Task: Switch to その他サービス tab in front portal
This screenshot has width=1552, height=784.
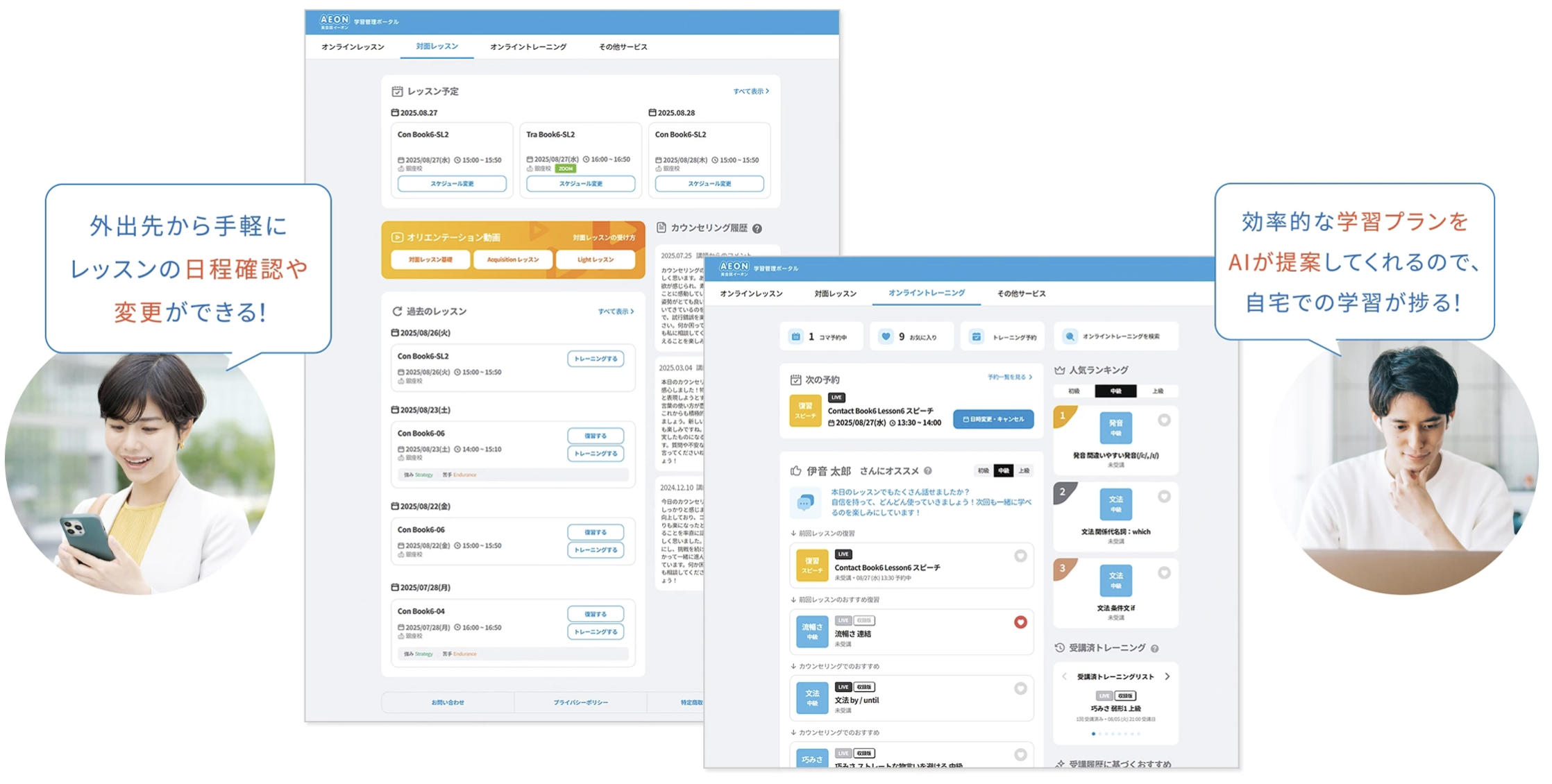Action: (1021, 293)
